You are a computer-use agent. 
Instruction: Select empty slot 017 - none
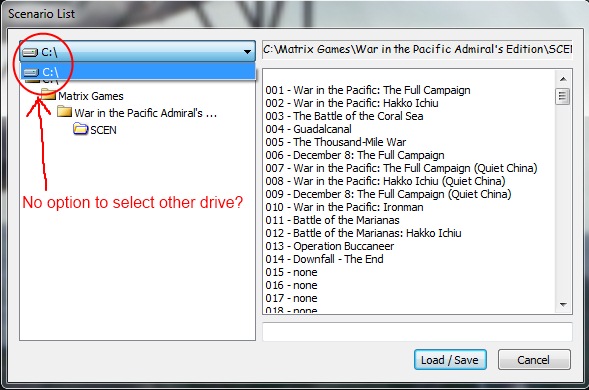[x=291, y=298]
